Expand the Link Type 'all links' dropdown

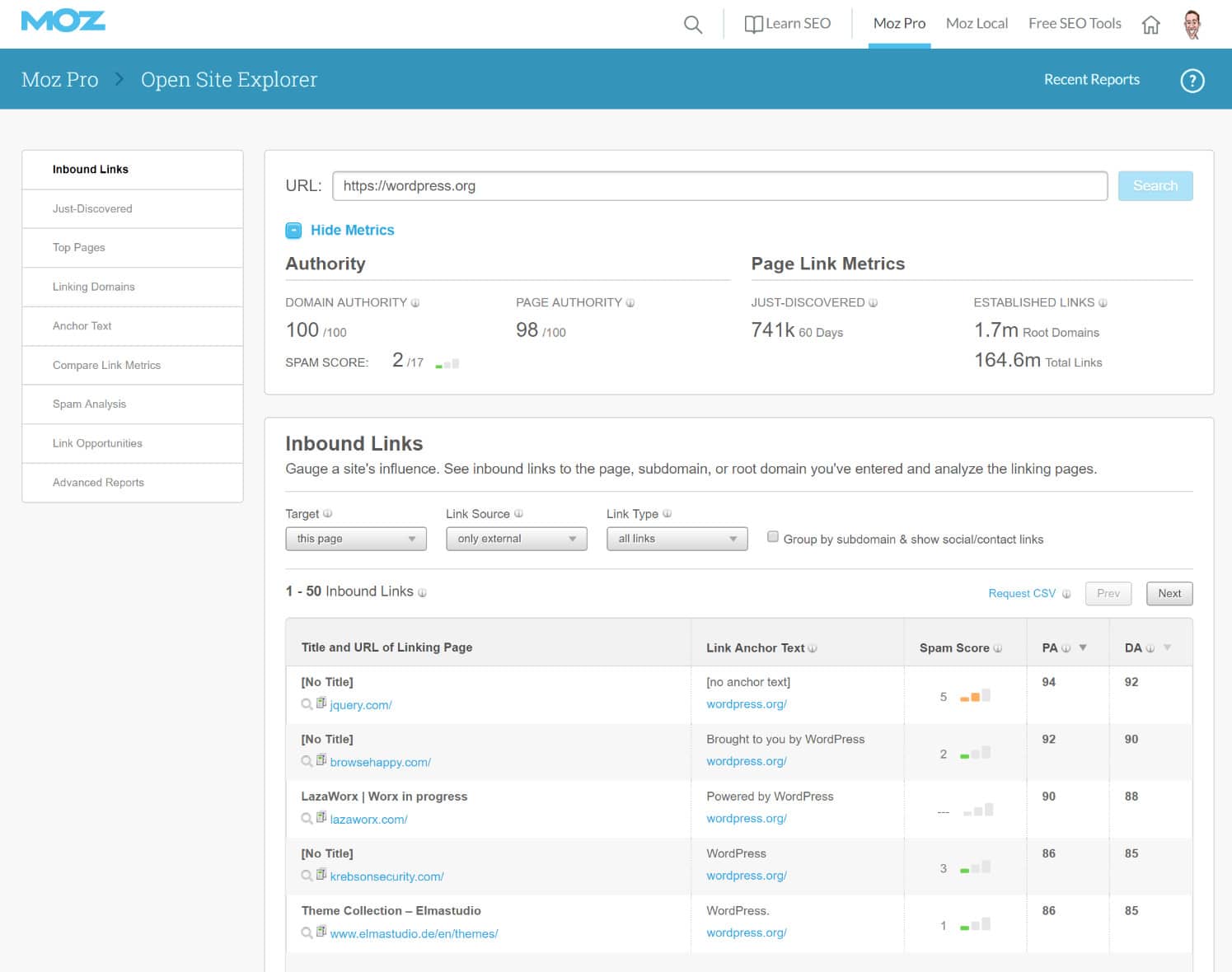click(x=676, y=539)
